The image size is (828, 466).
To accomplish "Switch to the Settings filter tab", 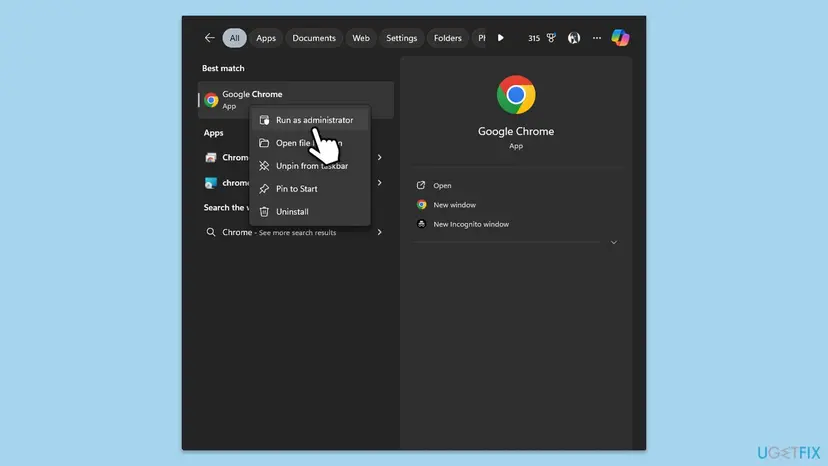I will coord(401,38).
